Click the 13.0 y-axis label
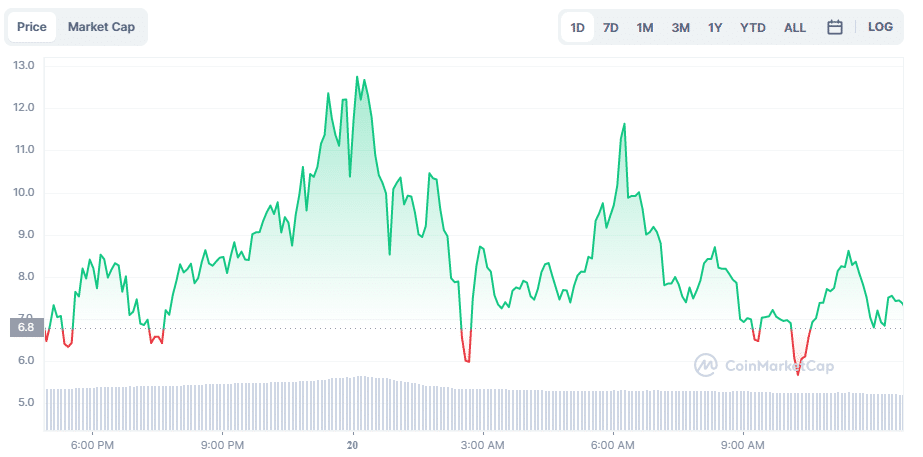 click(x=24, y=65)
